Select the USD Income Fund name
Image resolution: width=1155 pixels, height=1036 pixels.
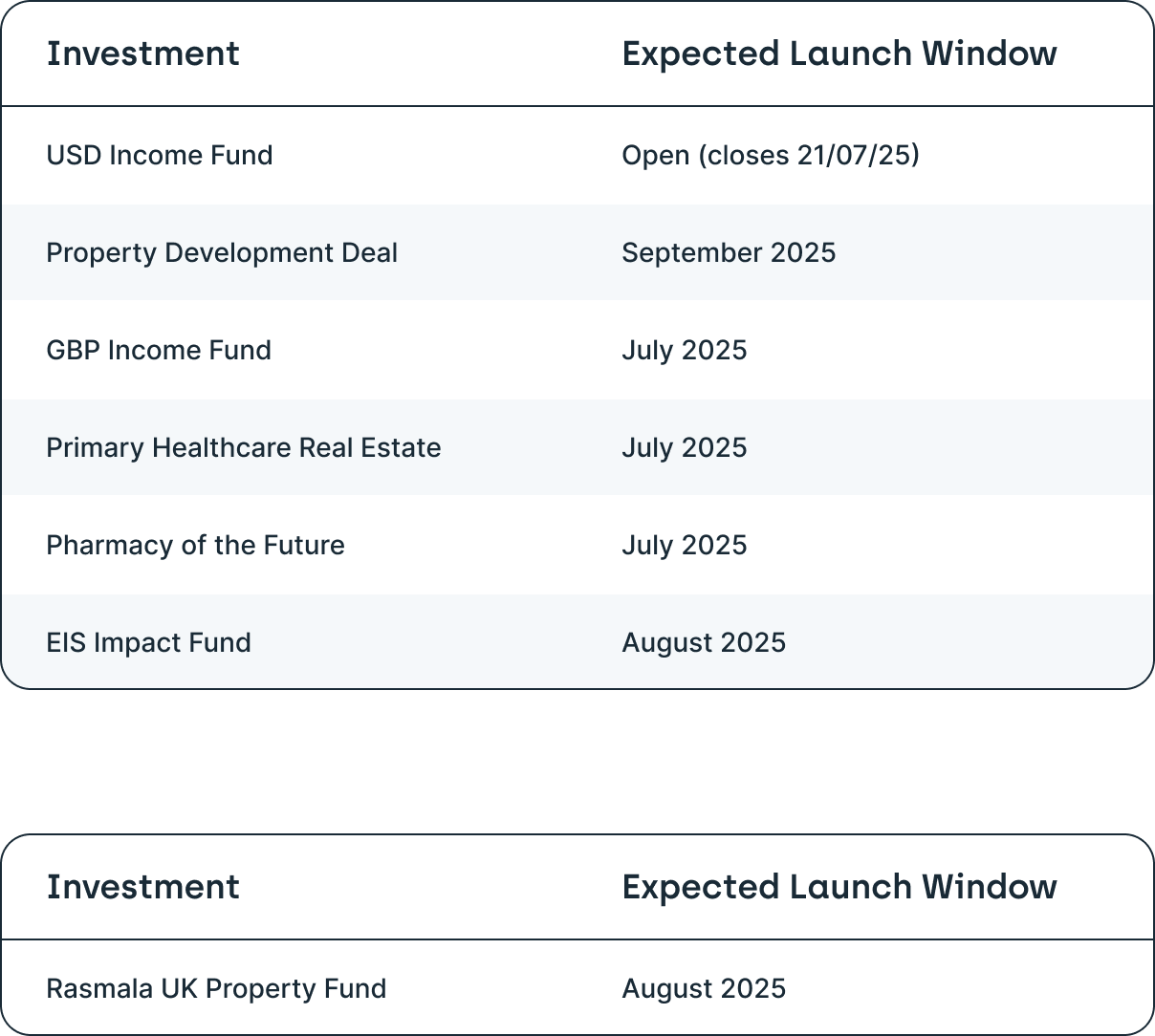click(159, 155)
